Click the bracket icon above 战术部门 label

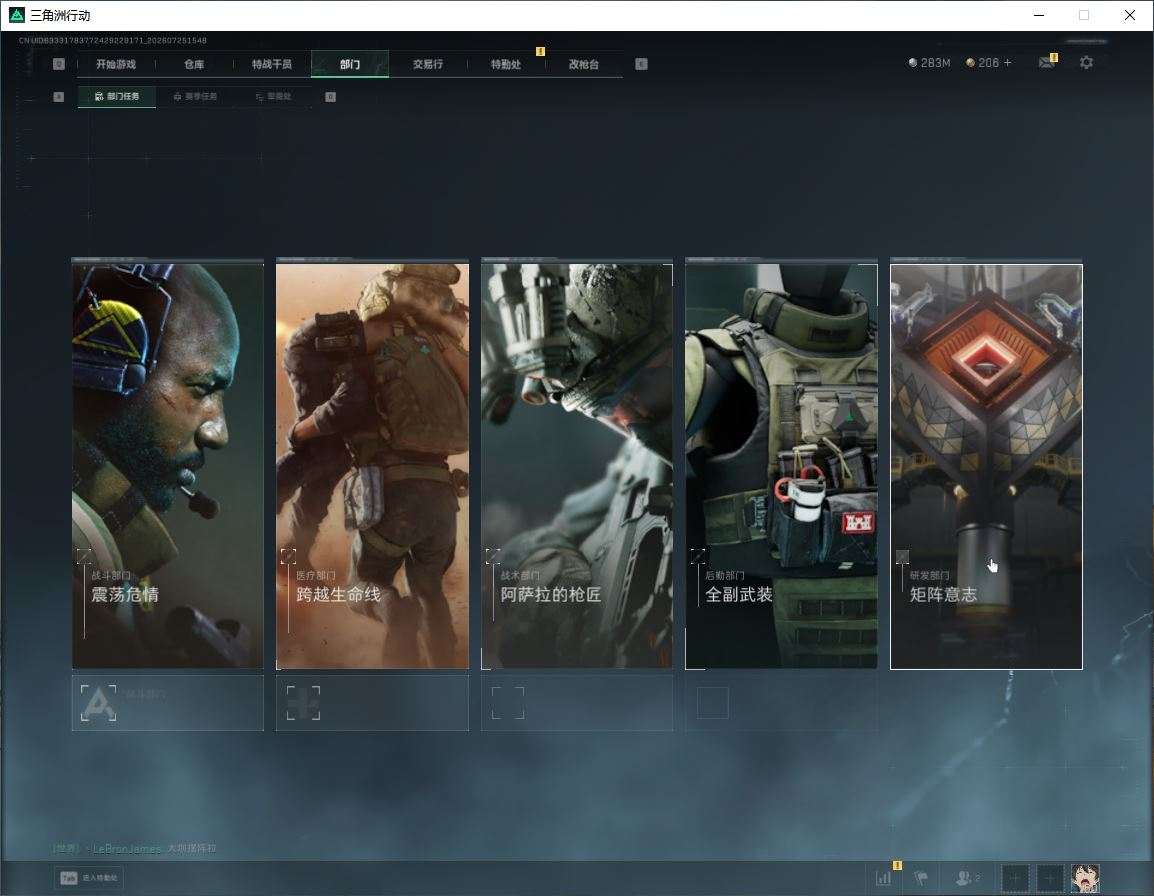point(493,556)
